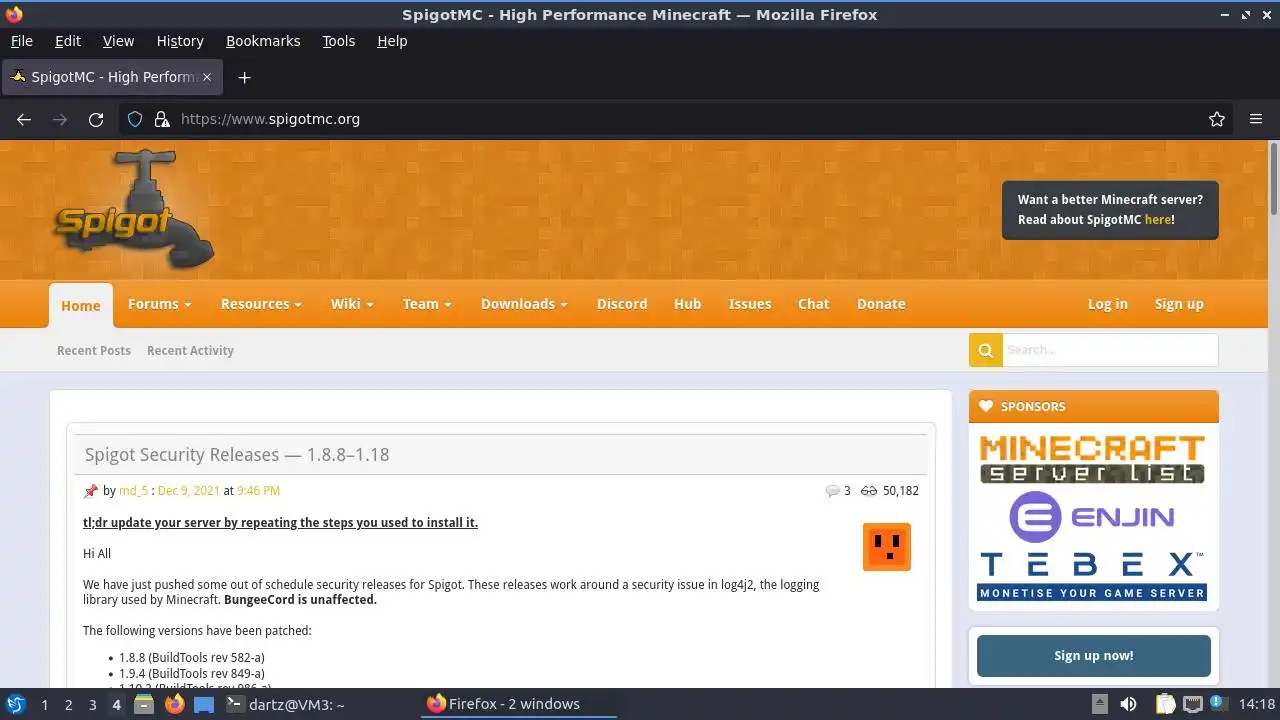The image size is (1280, 720).
Task: Open the Discord link in navigation
Action: click(x=622, y=304)
